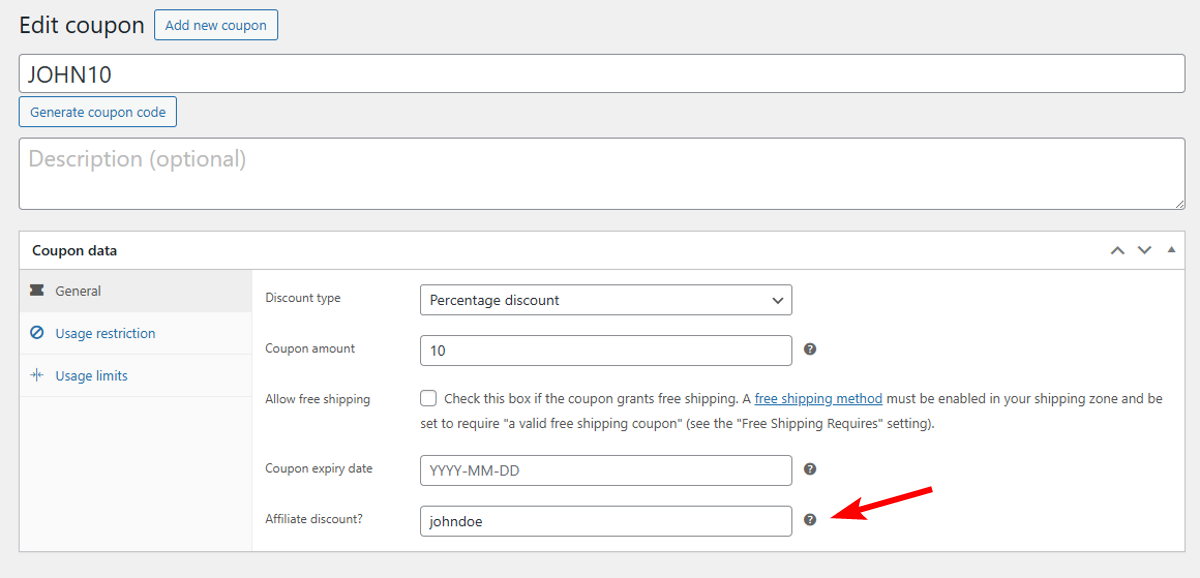
Task: Select the Coupon expiry date field
Action: click(606, 470)
